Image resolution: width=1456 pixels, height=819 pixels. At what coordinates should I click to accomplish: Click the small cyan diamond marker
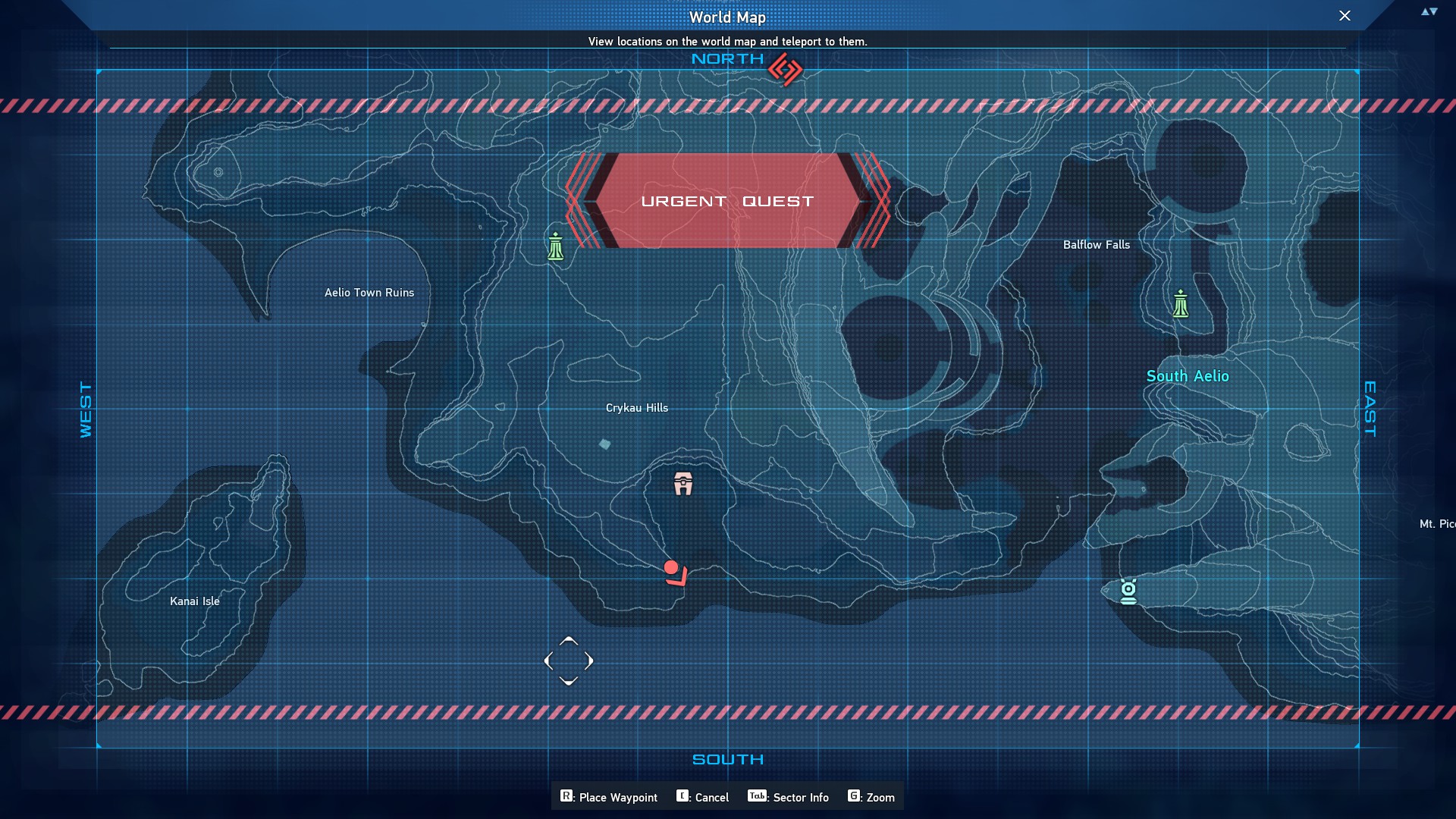pos(604,444)
